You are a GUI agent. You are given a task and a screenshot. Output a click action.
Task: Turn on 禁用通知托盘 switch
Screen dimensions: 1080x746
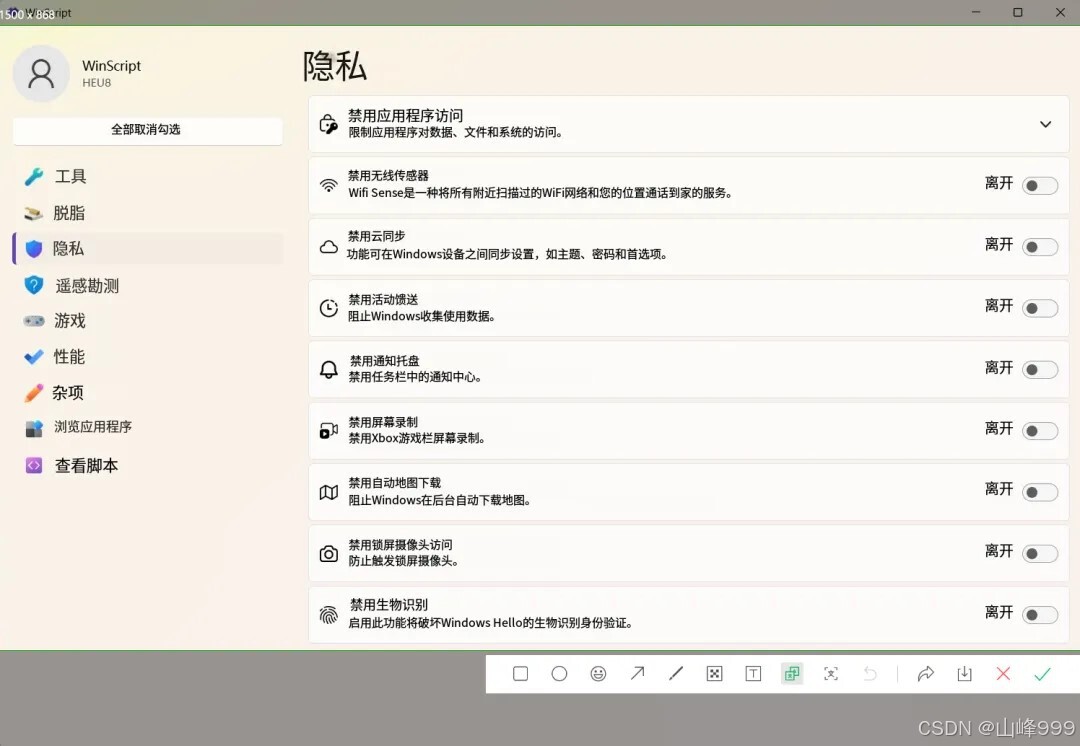[1040, 369]
